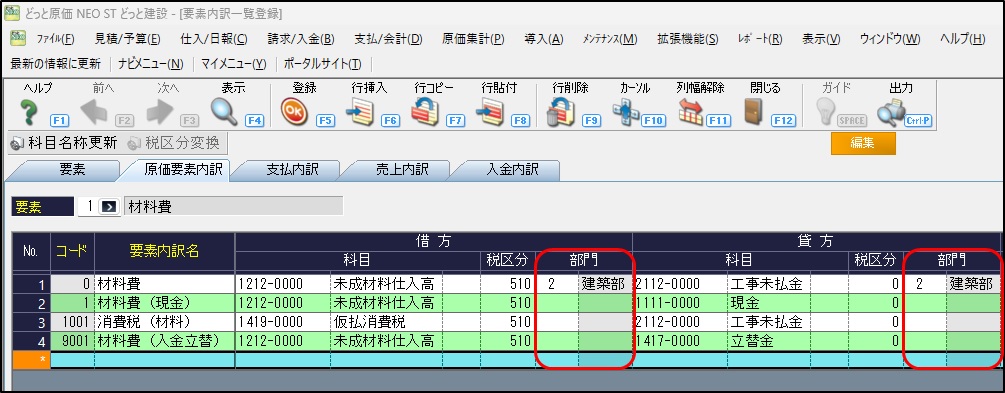1005x393 pixels.
Task: Click credit account 1111-0000 cell
Action: (679, 303)
